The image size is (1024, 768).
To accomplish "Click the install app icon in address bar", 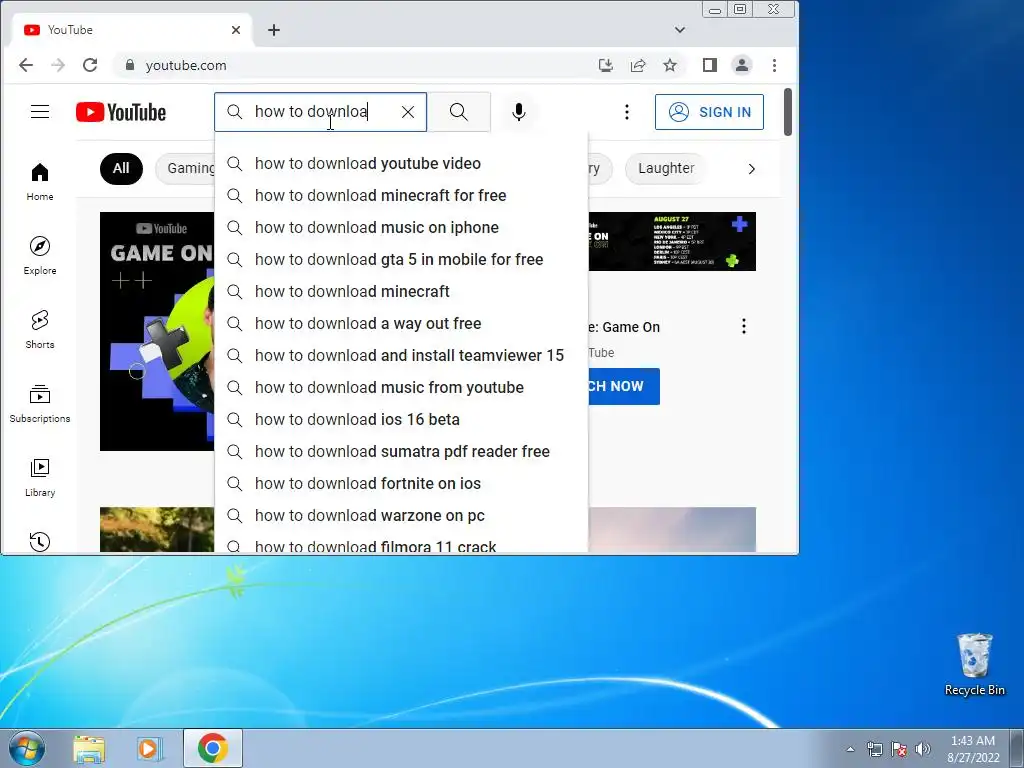I will pyautogui.click(x=606, y=65).
